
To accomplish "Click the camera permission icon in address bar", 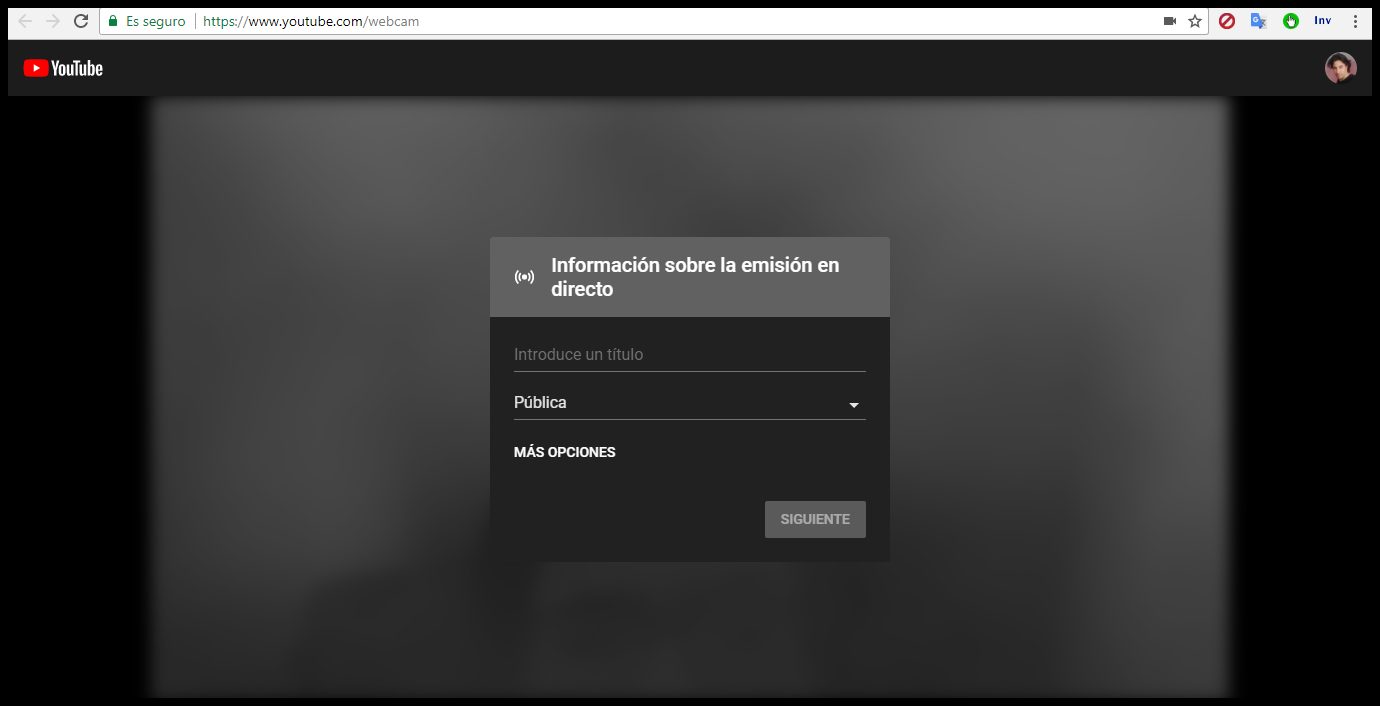I will pyautogui.click(x=1169, y=21).
